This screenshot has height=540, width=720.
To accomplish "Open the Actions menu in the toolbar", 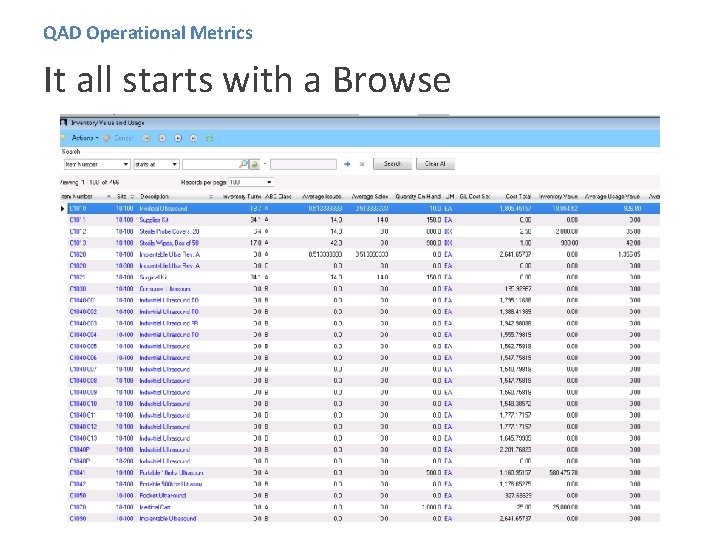I will point(85,138).
